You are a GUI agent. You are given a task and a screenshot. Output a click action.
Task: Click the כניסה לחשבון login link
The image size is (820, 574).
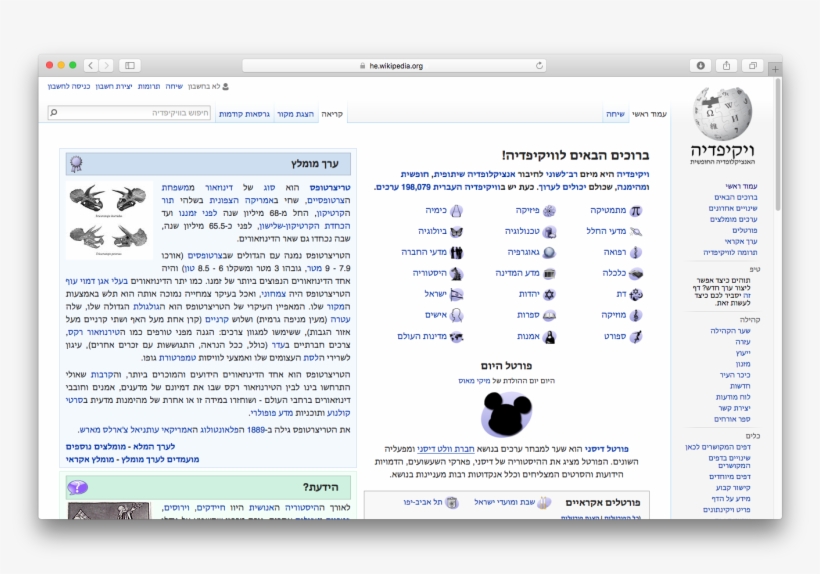click(x=69, y=86)
